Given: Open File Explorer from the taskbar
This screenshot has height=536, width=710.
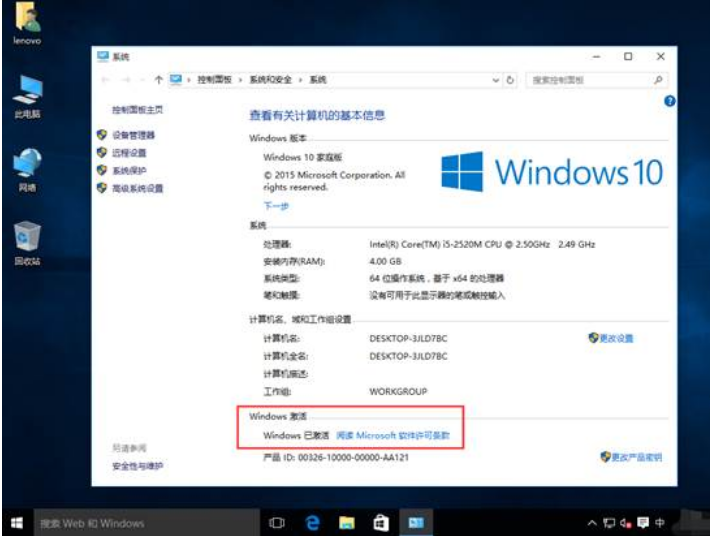Looking at the screenshot, I should pos(346,523).
